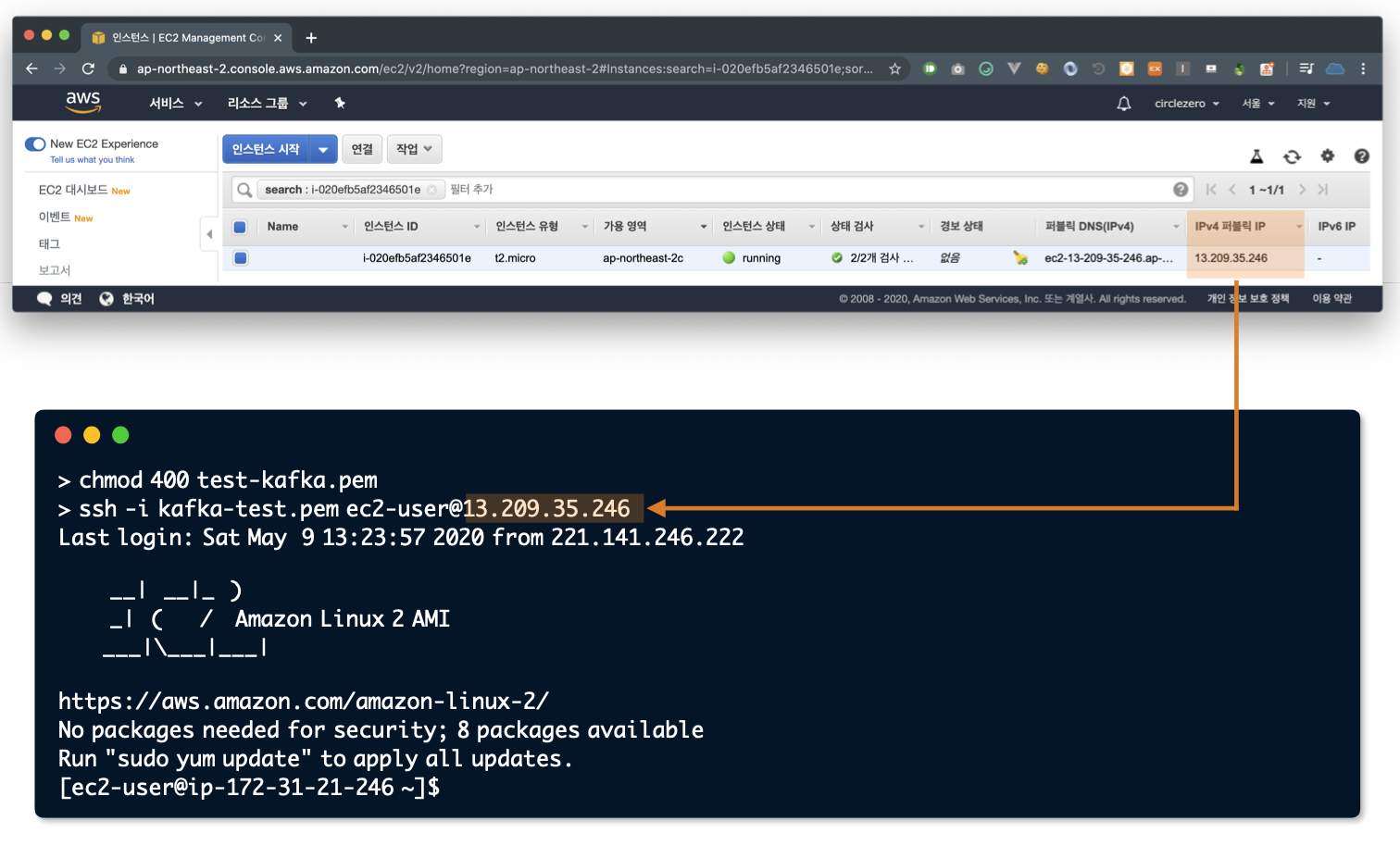Expand the 서비스 services dropdown

click(175, 104)
